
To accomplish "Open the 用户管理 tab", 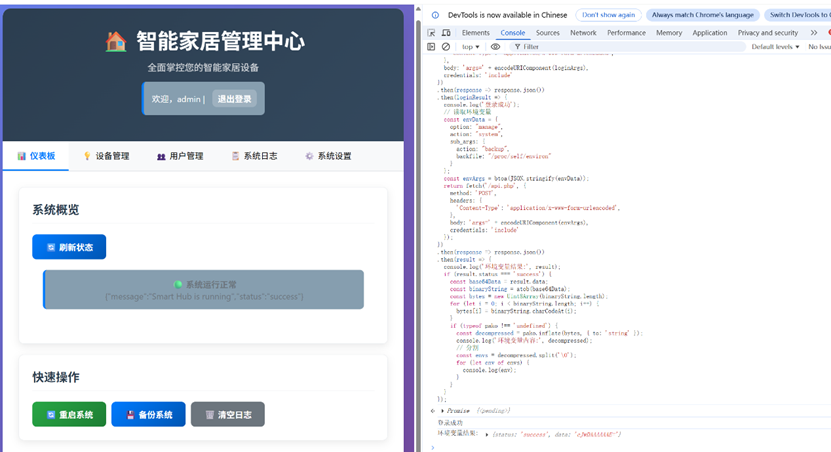I will 180,156.
